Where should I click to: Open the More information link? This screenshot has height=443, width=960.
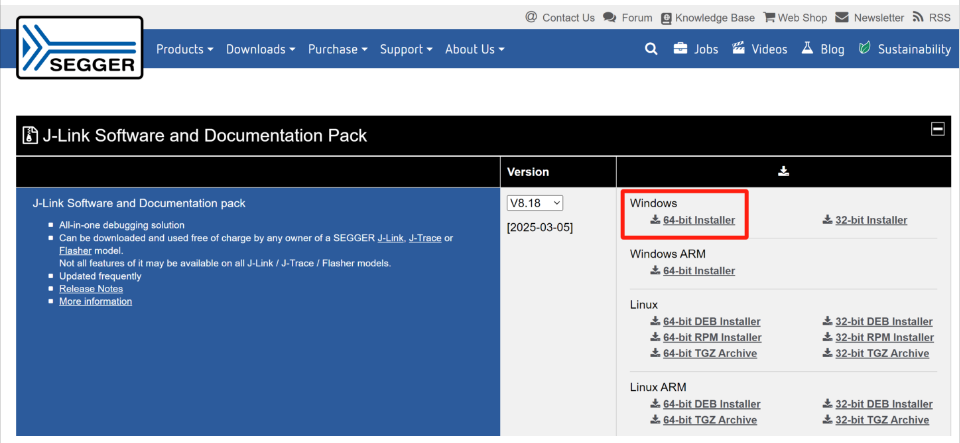click(96, 302)
